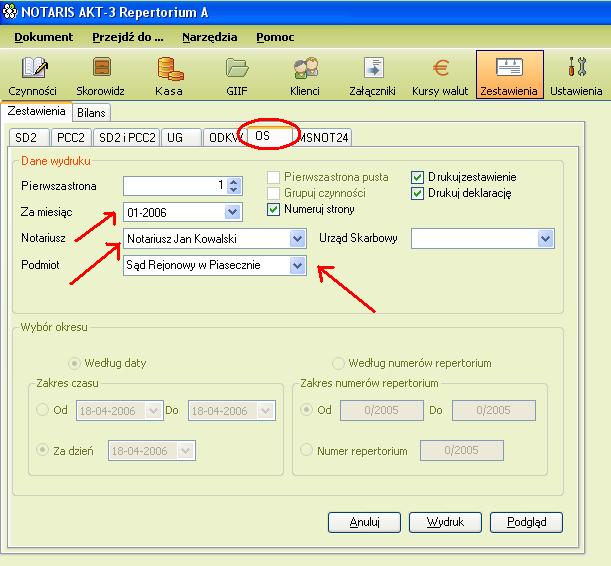Viewport: 611px width, 566px height.
Task: Open the Załączniki attachment icon
Action: [374, 67]
